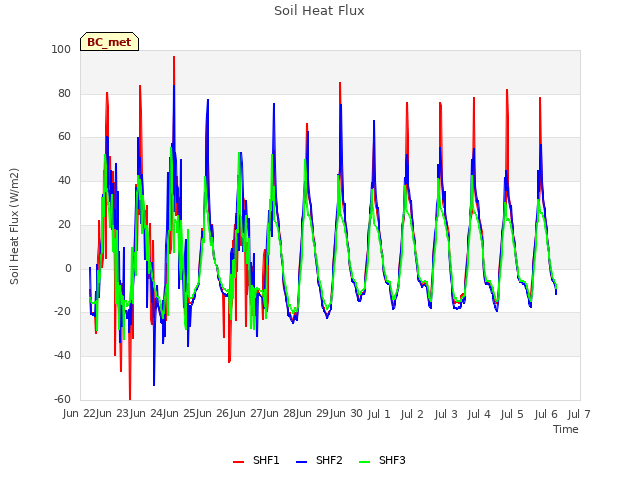Viewport: 640px width, 480px height.
Task: Click the Jul 7 date tick label
Action: pyautogui.click(x=579, y=415)
